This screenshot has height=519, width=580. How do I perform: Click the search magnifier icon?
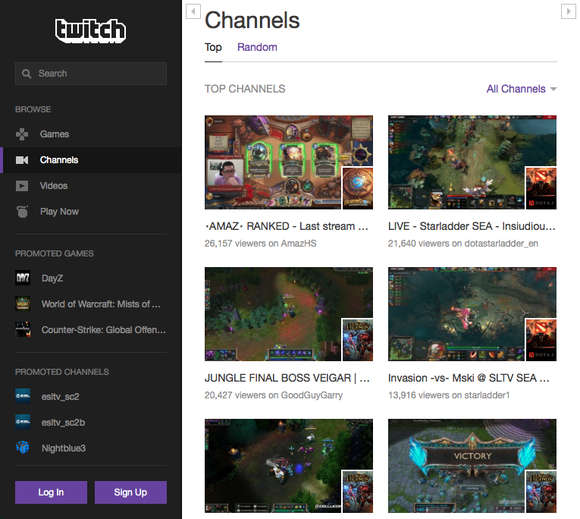[26, 74]
